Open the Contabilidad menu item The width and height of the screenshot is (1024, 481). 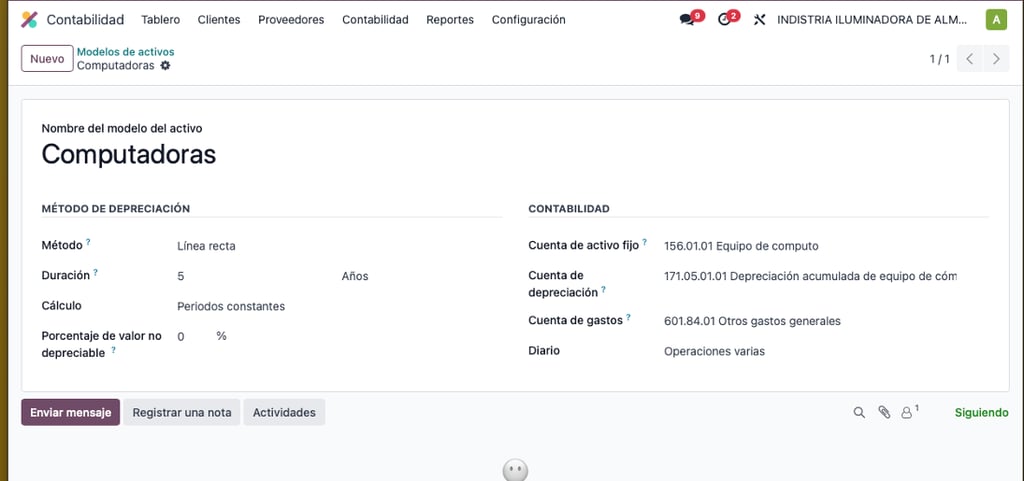[x=376, y=20]
